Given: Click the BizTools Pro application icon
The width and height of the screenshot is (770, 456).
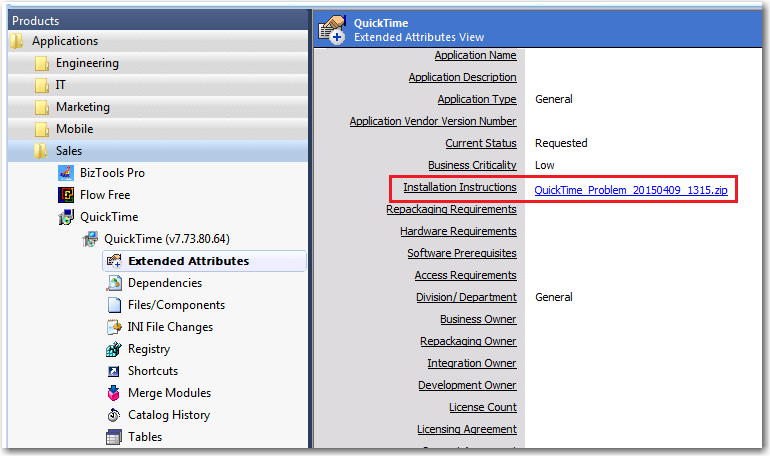Looking at the screenshot, I should tap(65, 173).
